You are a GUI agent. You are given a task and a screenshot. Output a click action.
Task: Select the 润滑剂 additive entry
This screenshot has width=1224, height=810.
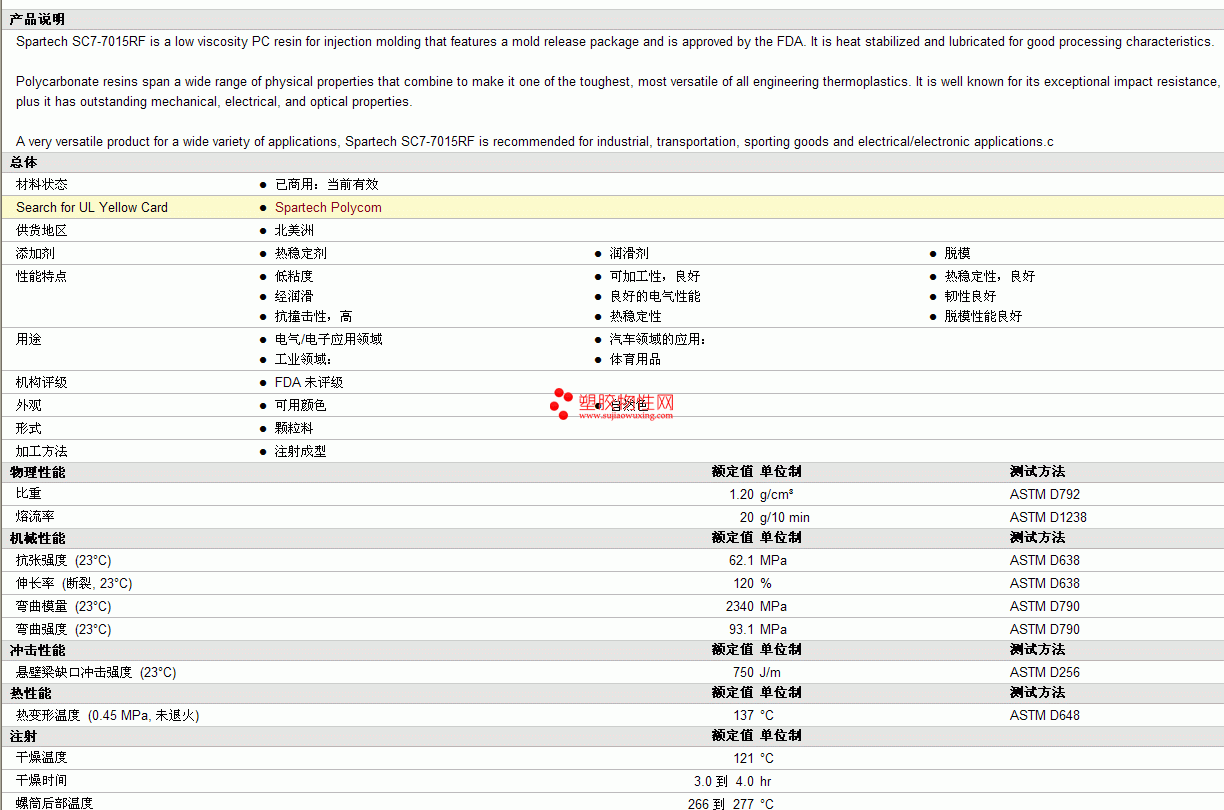coord(629,253)
